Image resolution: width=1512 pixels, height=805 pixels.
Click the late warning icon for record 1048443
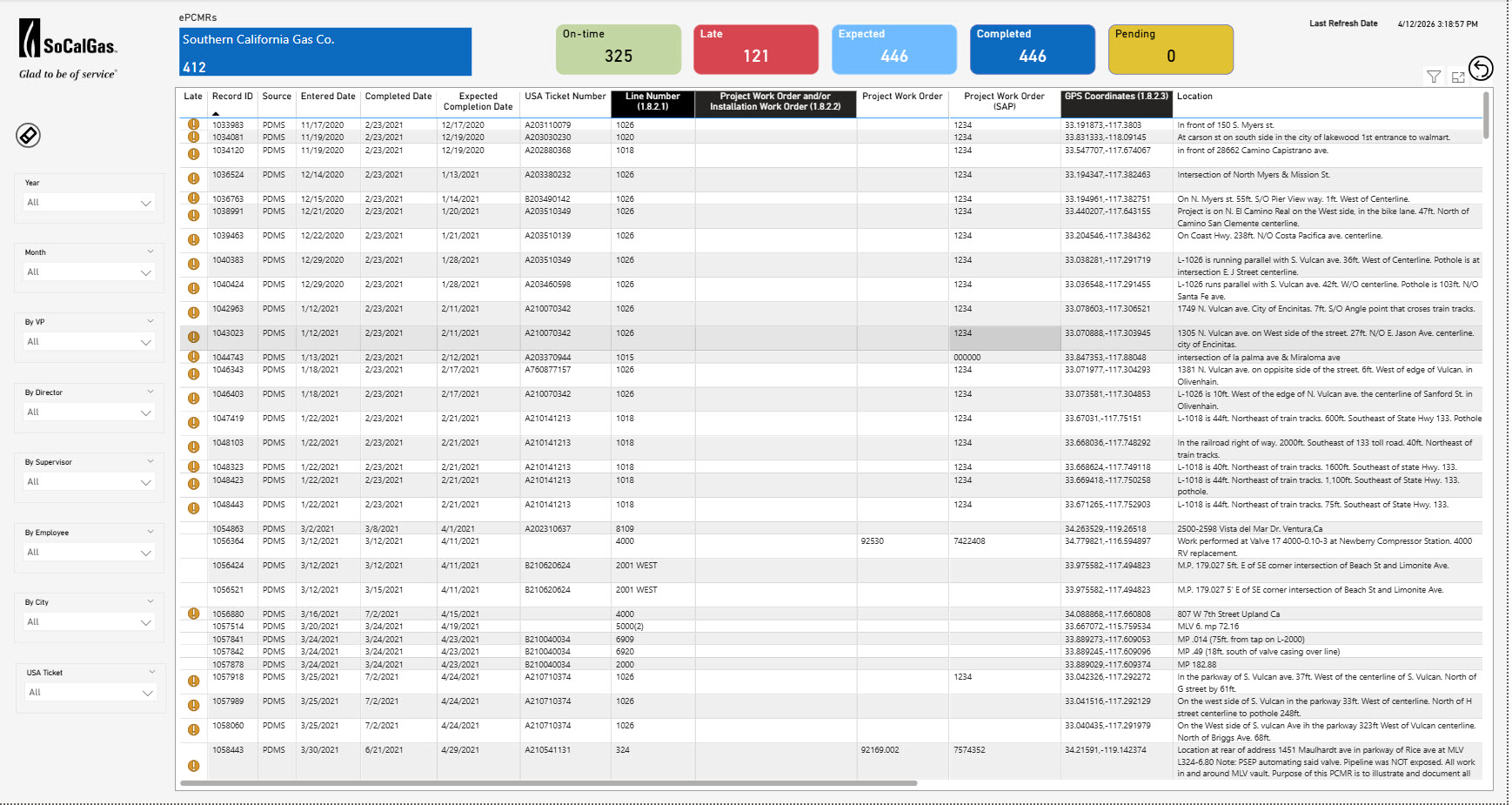[x=193, y=508]
